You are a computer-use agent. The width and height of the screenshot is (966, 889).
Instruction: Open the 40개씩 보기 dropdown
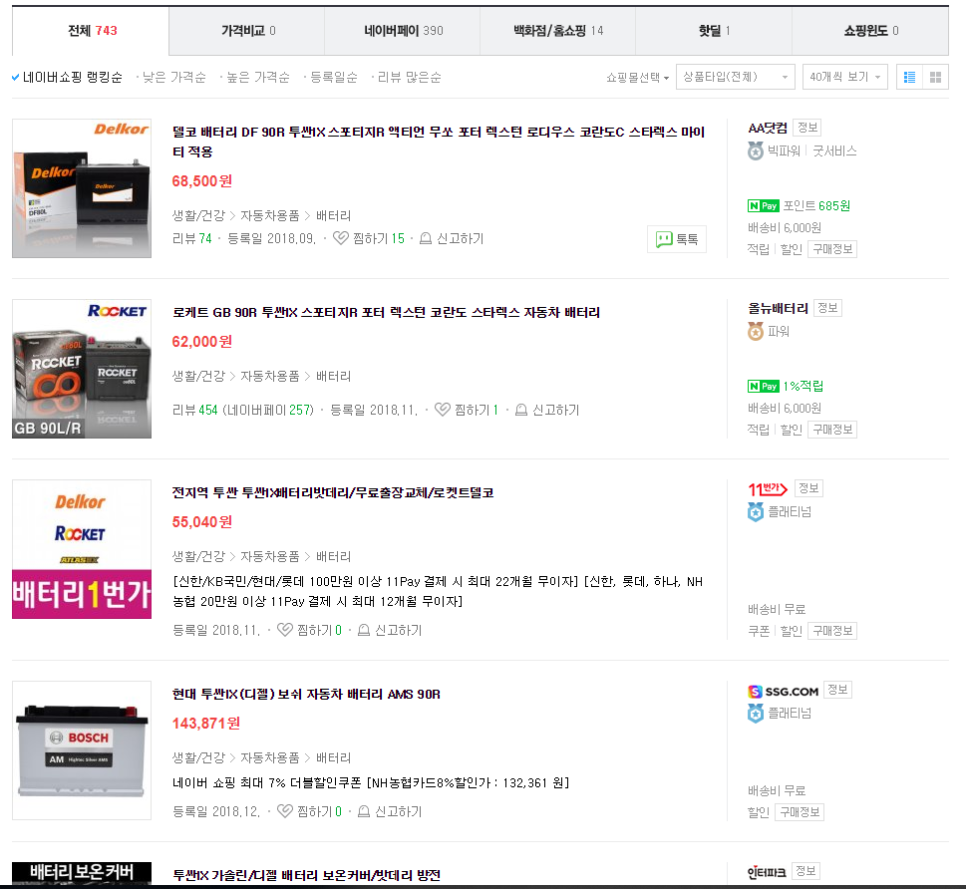click(x=845, y=77)
